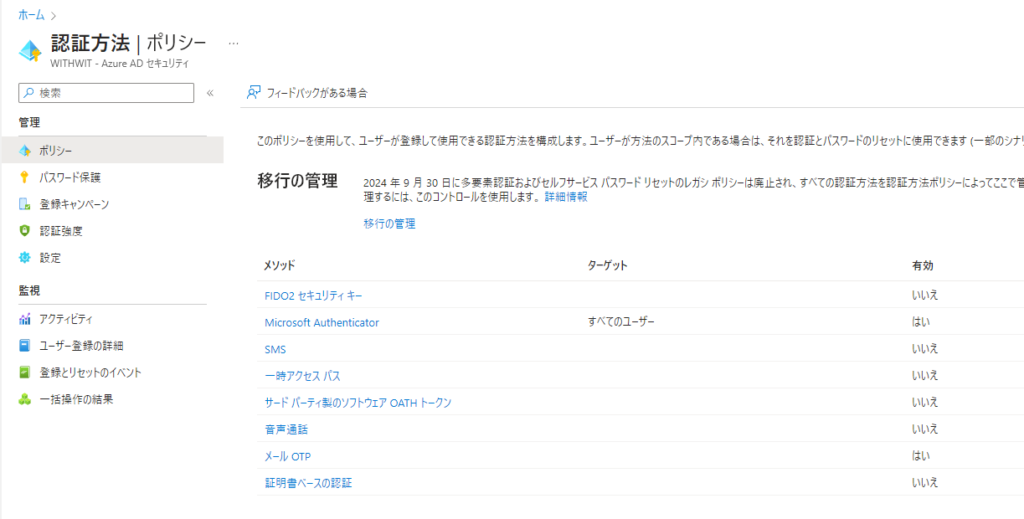This screenshot has width=1024, height=519.
Task: Click the magnifier icon in search box
Action: pyautogui.click(x=29, y=93)
